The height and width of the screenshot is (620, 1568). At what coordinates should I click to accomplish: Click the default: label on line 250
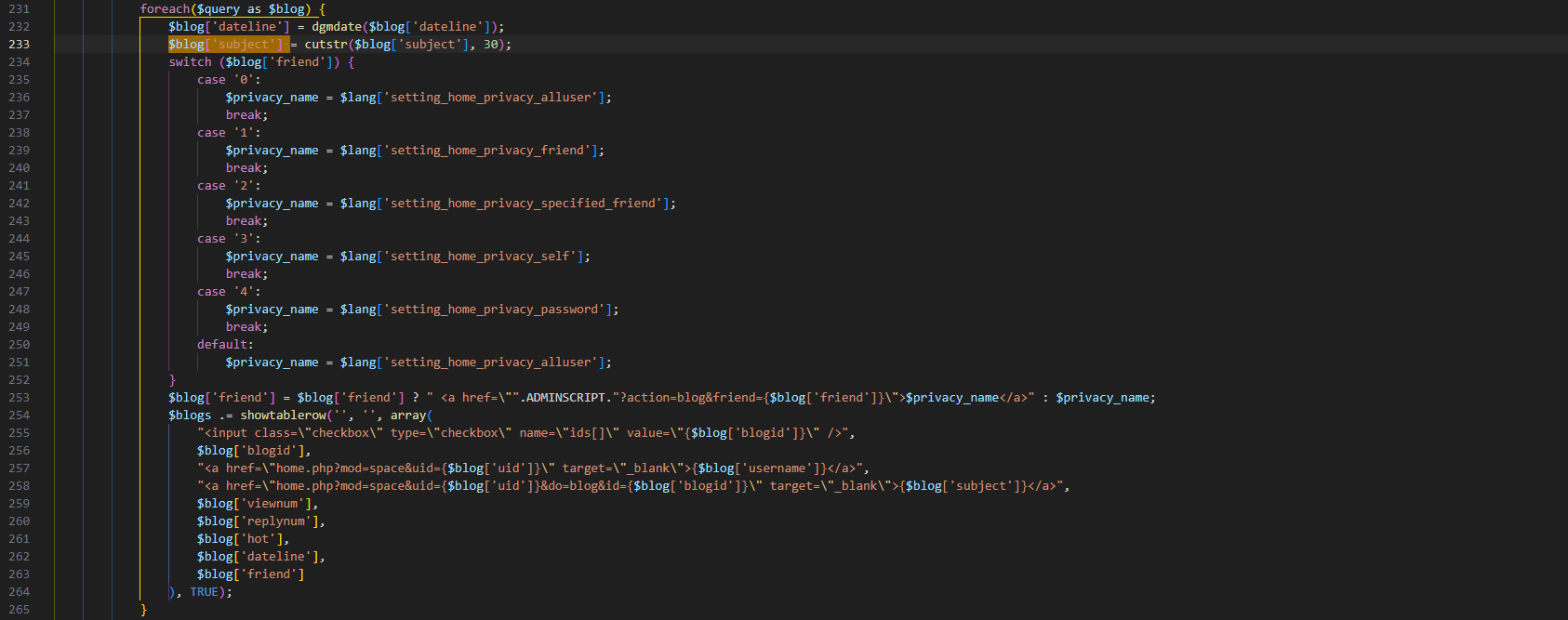point(225,345)
